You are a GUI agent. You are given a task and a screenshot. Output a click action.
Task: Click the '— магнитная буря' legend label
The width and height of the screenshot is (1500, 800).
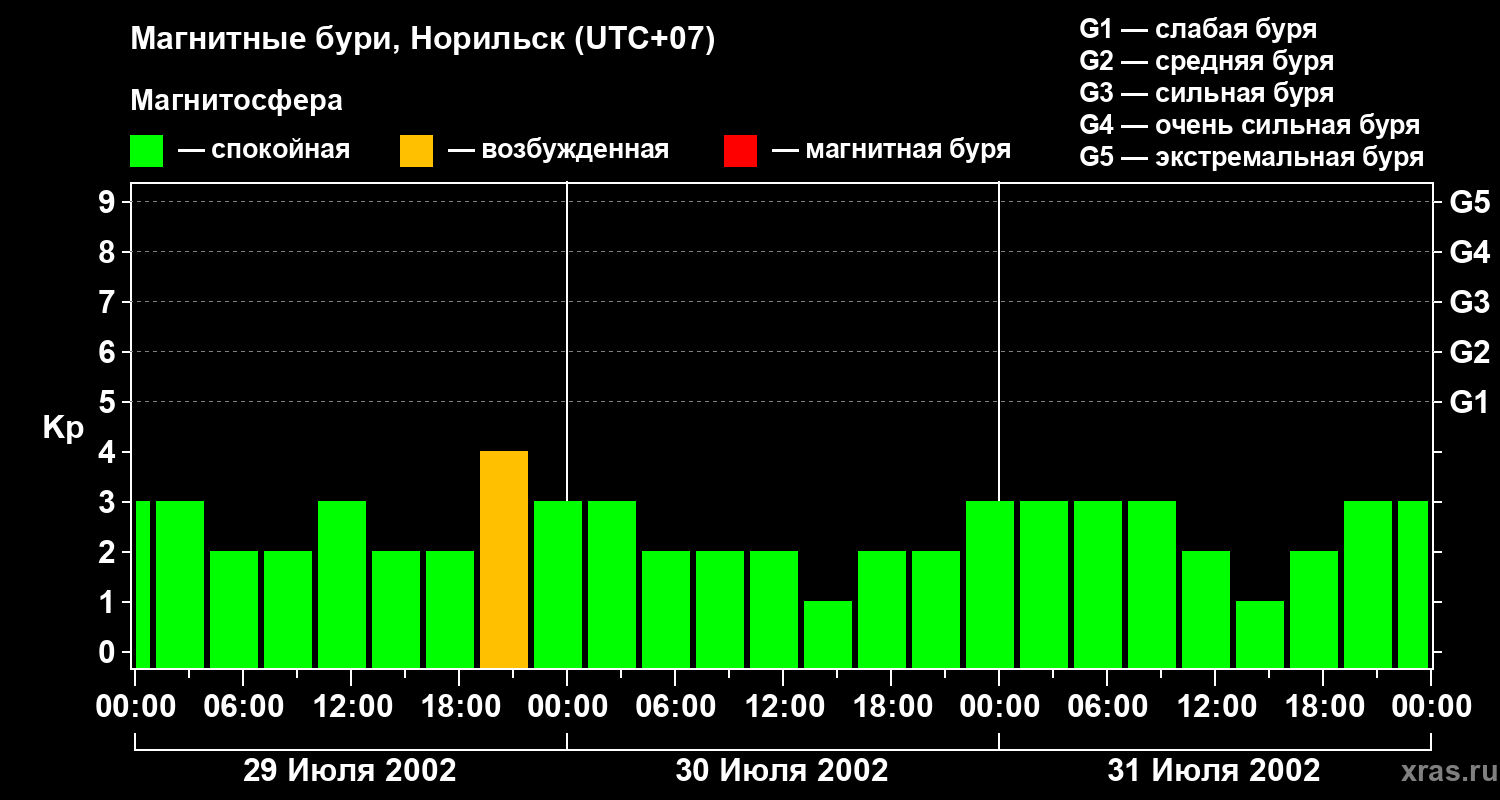click(891, 151)
